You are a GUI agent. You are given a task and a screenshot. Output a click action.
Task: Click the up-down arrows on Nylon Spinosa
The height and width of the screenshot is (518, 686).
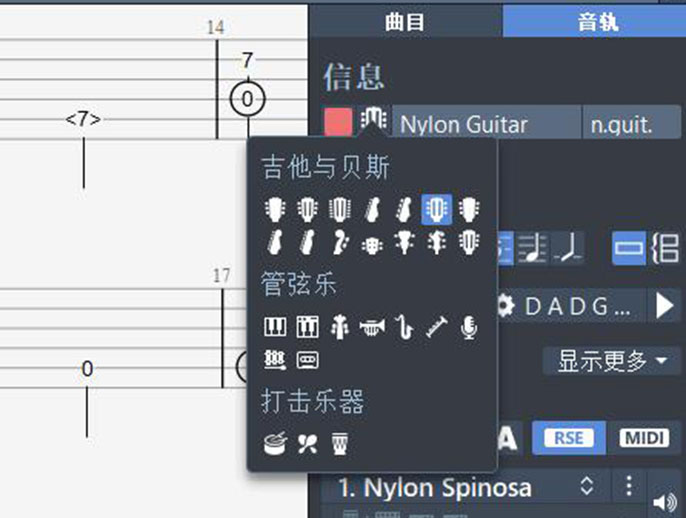[587, 486]
